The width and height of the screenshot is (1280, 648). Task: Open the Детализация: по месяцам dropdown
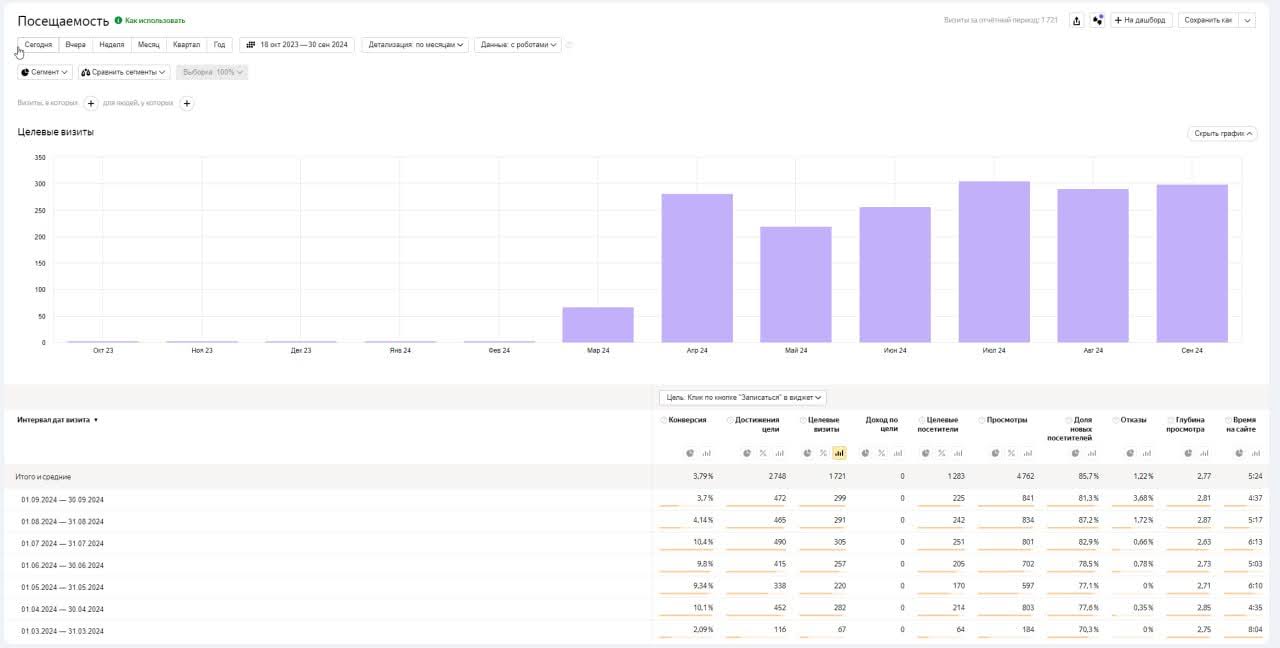coord(416,45)
